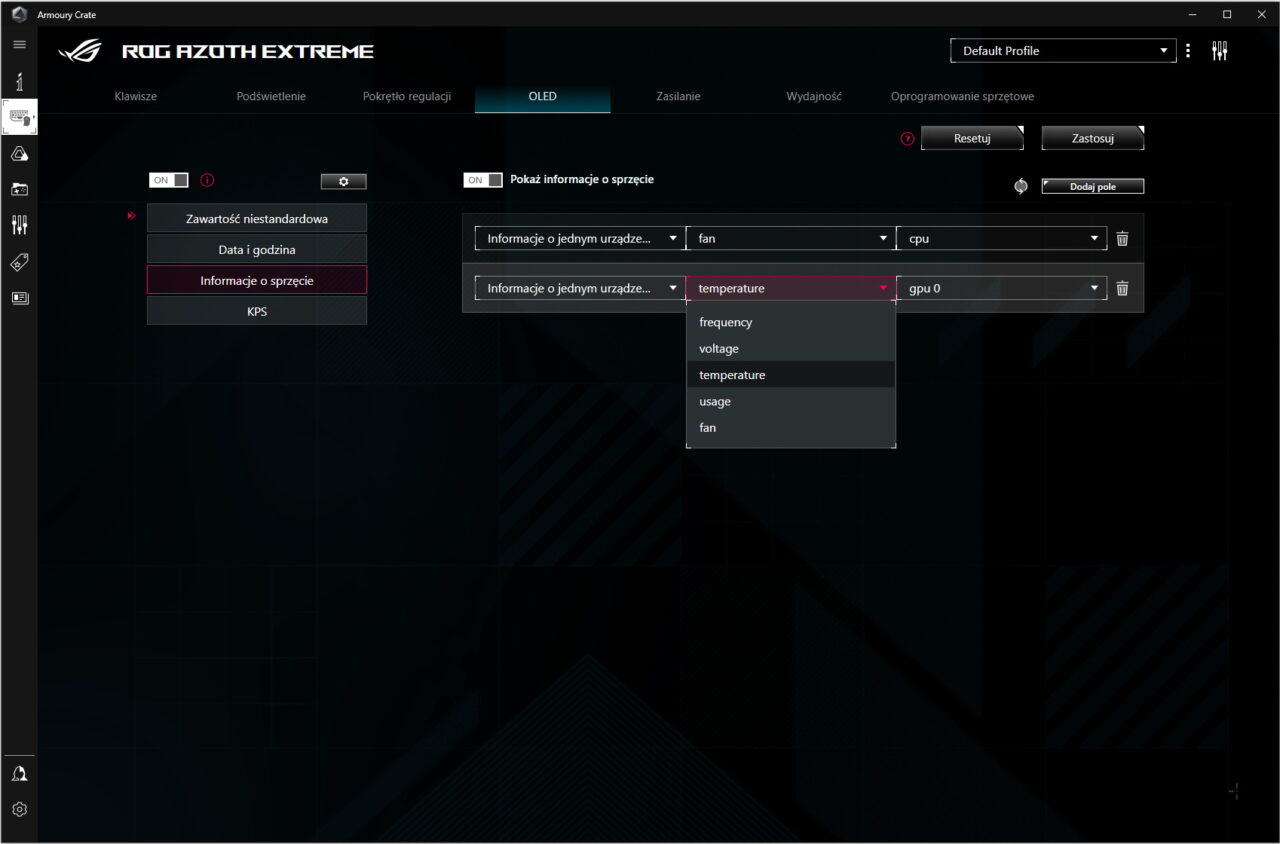The height and width of the screenshot is (844, 1280).
Task: Open the hamburger menu in sidebar
Action: coord(19,45)
